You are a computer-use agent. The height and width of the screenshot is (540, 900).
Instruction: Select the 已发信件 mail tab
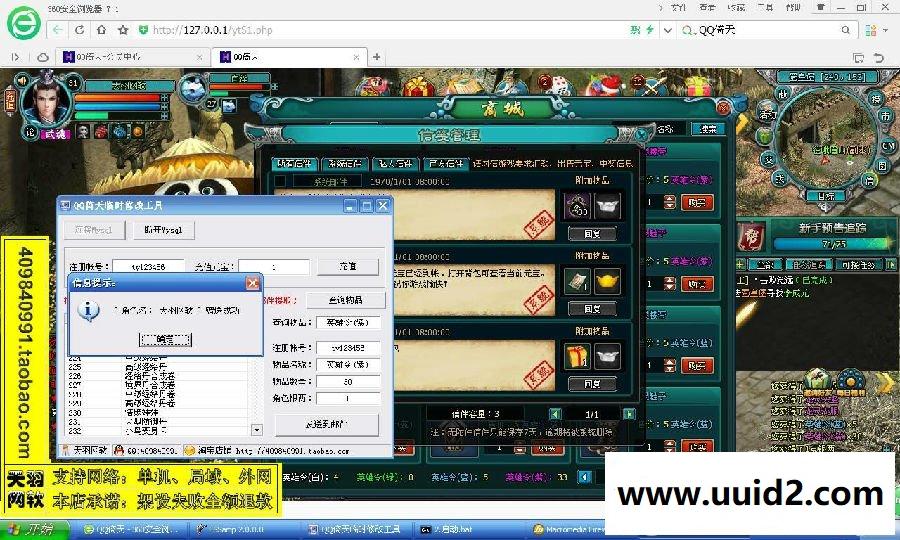pos(446,164)
